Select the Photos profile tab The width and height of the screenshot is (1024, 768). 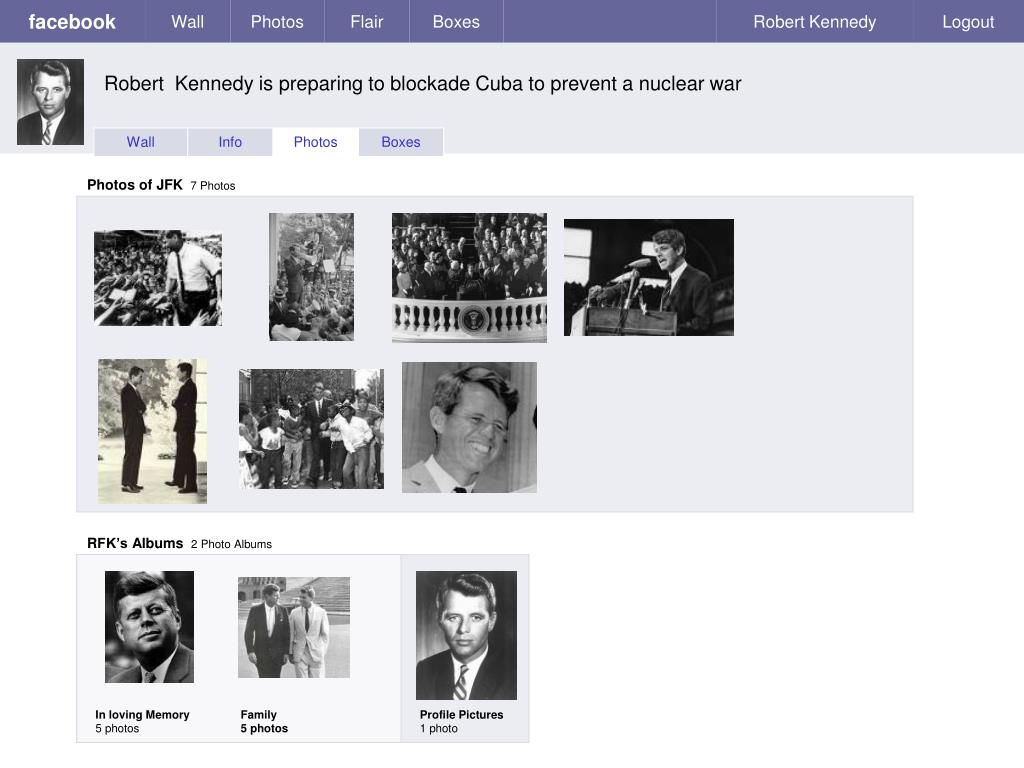[315, 142]
